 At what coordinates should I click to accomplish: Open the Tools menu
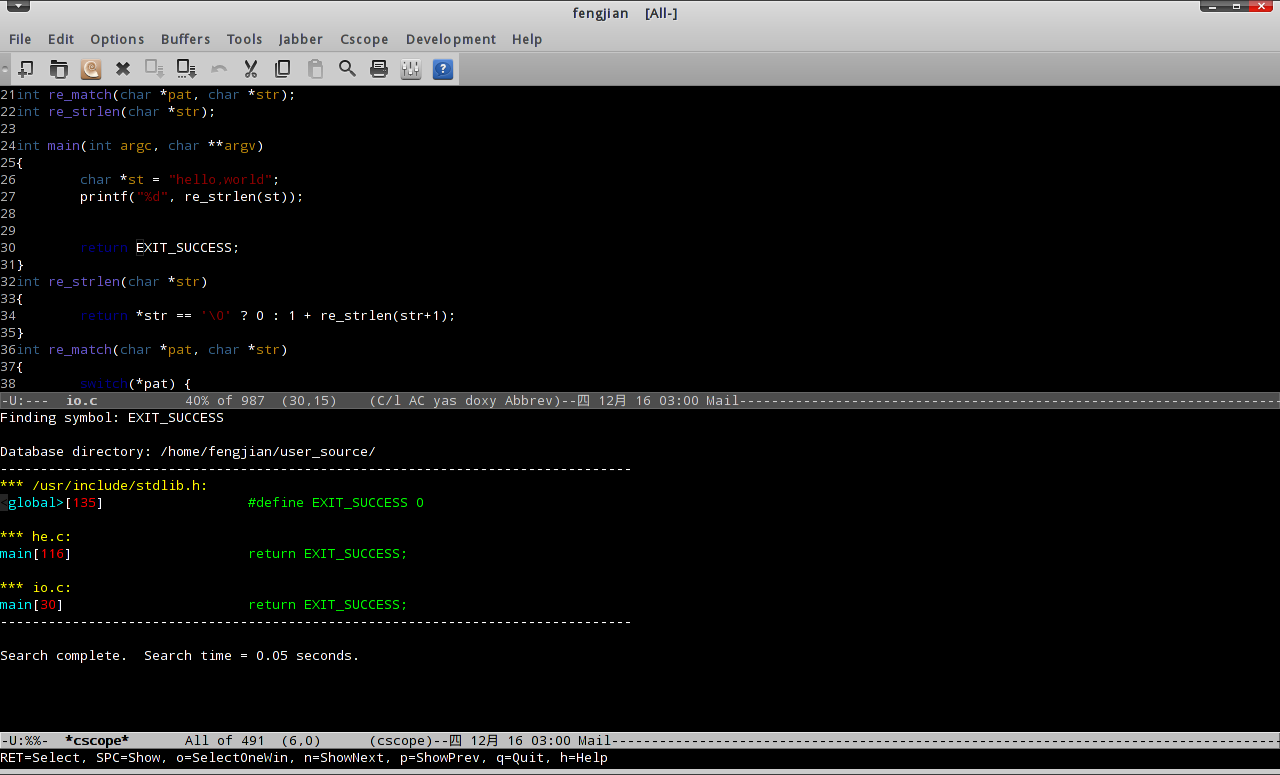244,39
